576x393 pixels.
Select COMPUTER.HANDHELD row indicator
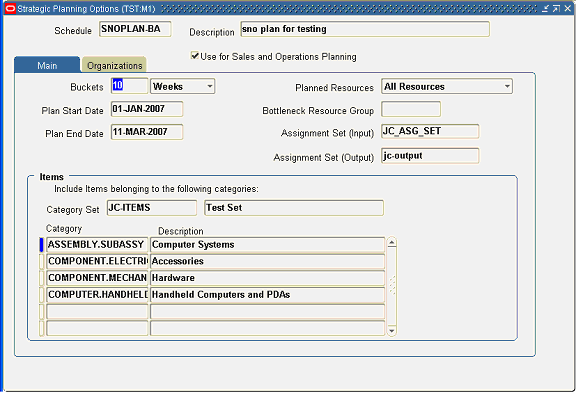tap(42, 295)
